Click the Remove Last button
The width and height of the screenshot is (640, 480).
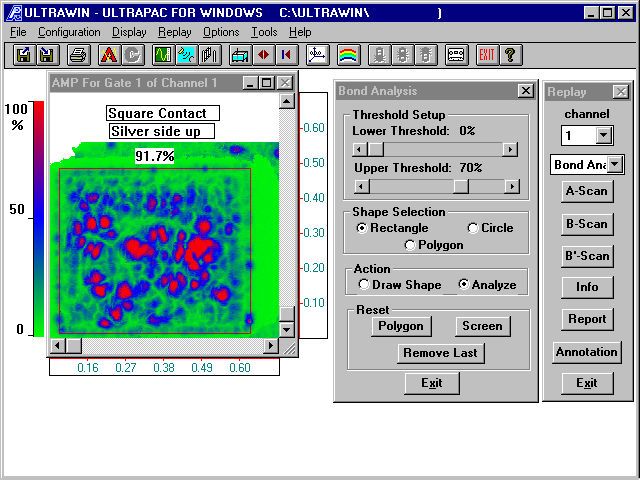click(x=440, y=353)
